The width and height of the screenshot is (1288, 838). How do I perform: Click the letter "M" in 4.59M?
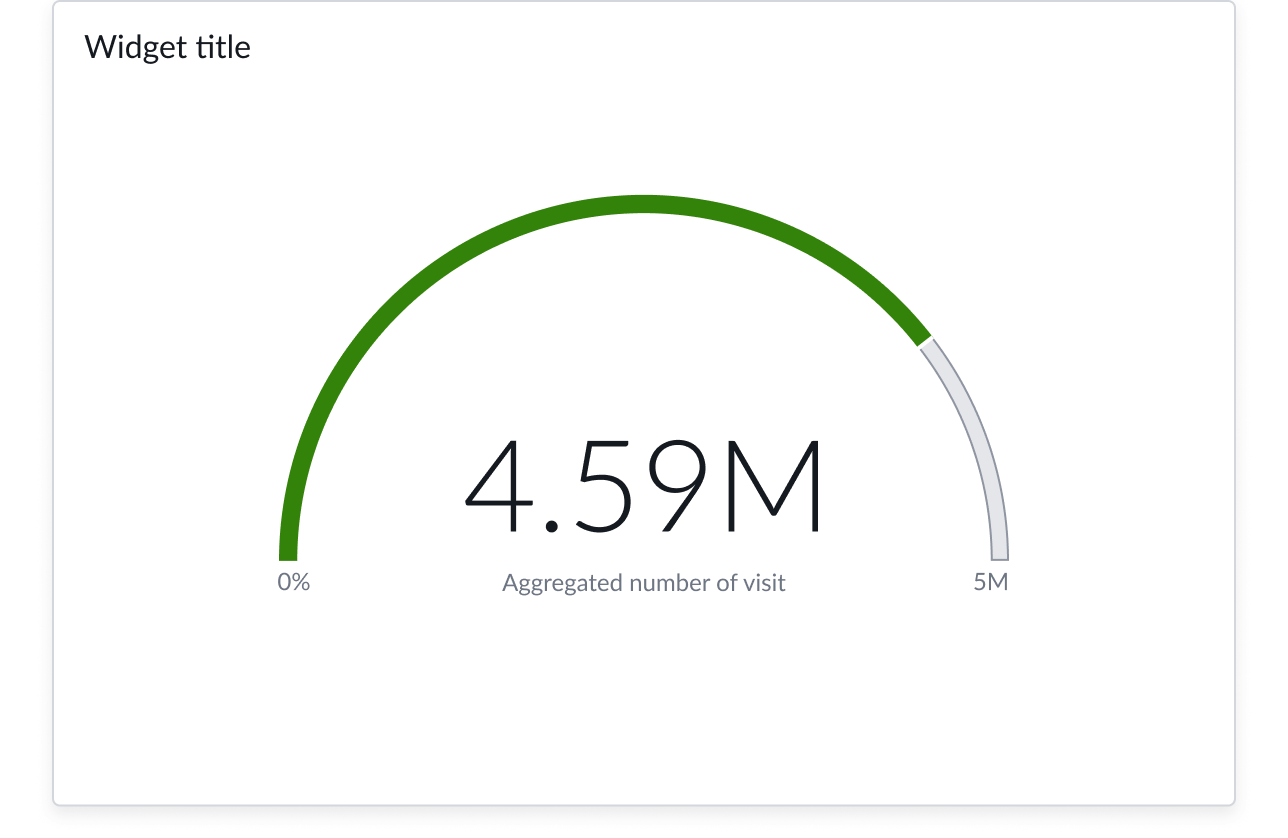tap(774, 487)
